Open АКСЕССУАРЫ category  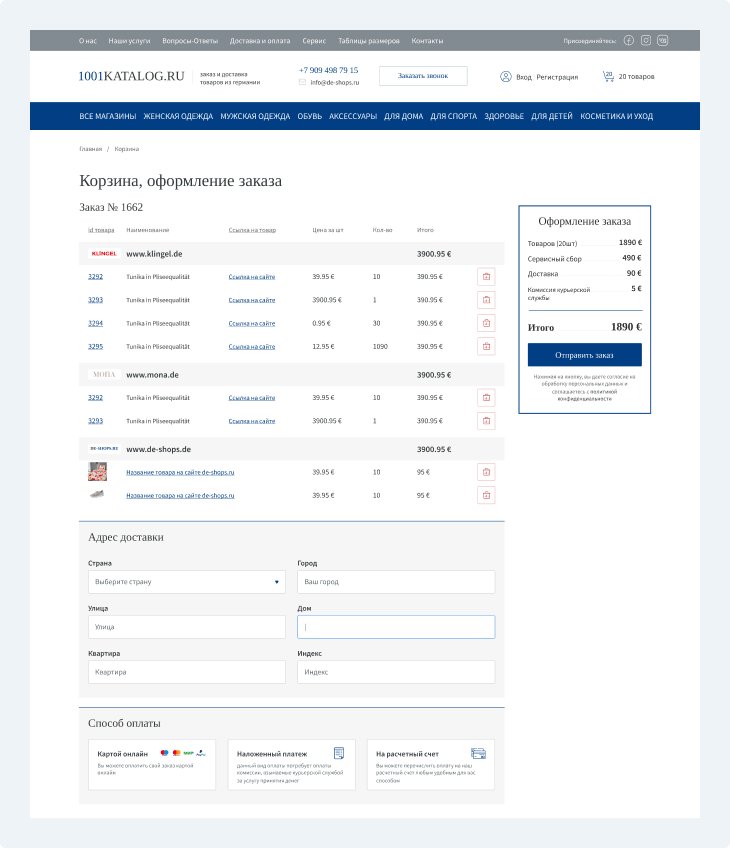coord(353,116)
